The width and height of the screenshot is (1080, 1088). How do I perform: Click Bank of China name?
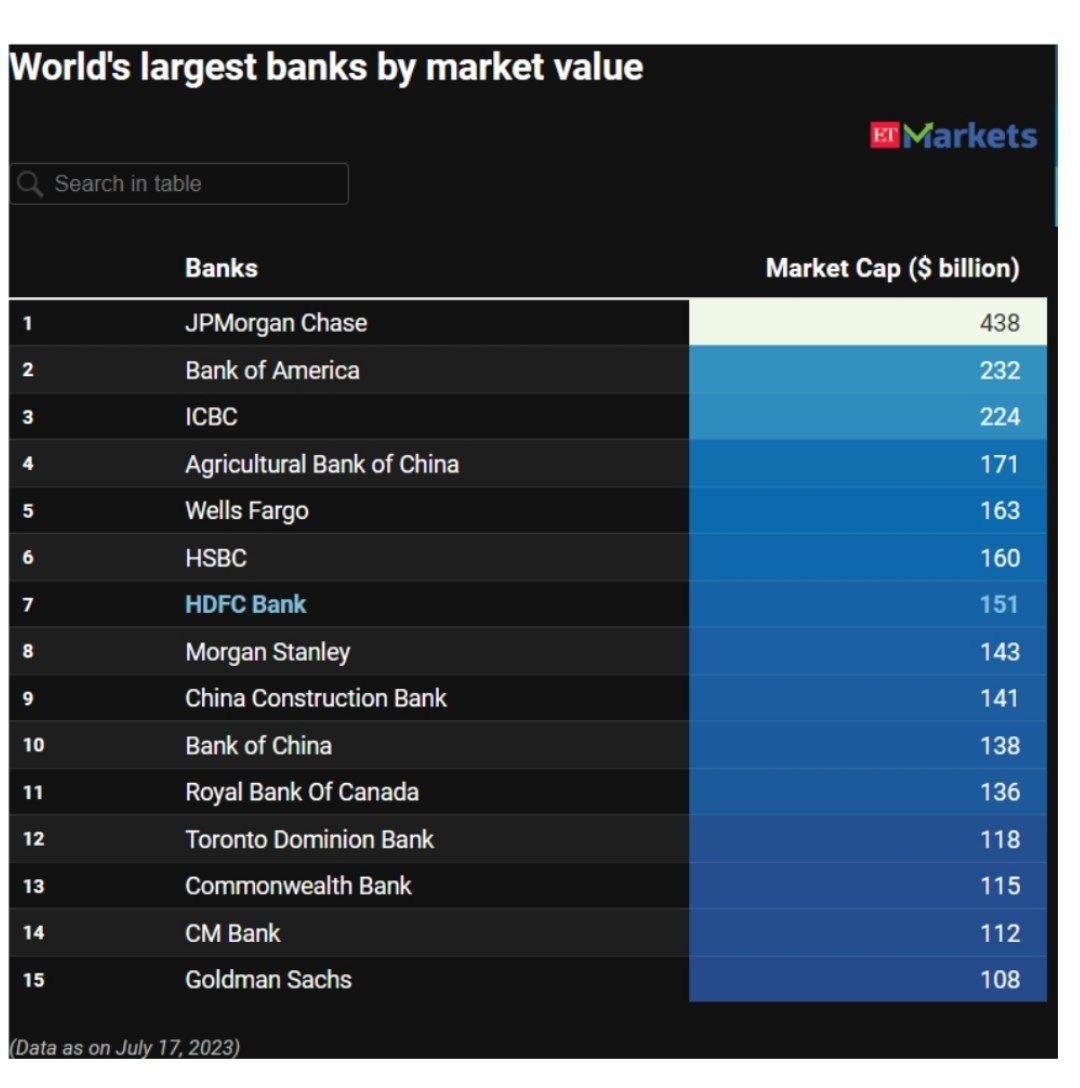259,746
